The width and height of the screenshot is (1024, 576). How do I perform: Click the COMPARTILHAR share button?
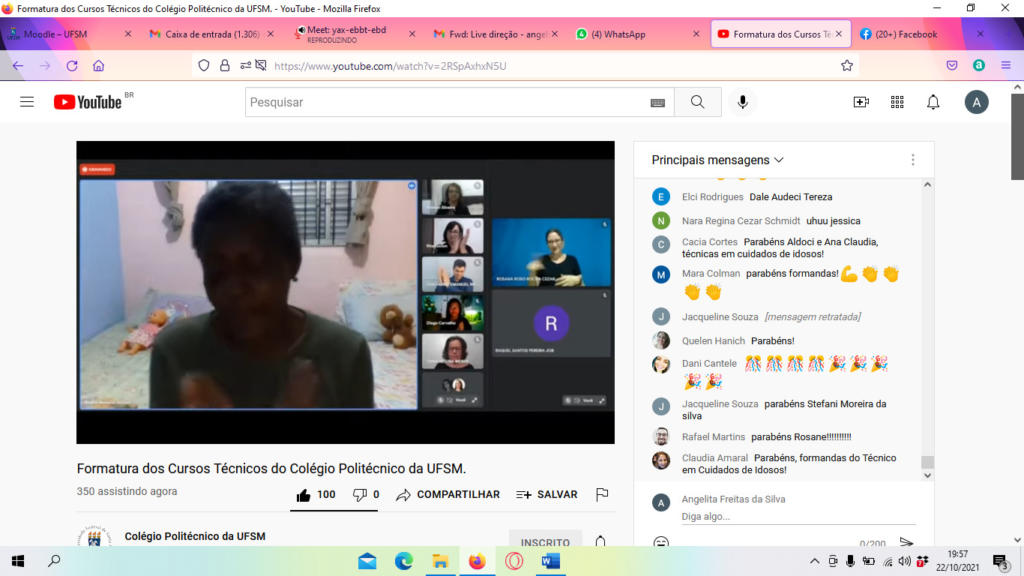tap(448, 495)
